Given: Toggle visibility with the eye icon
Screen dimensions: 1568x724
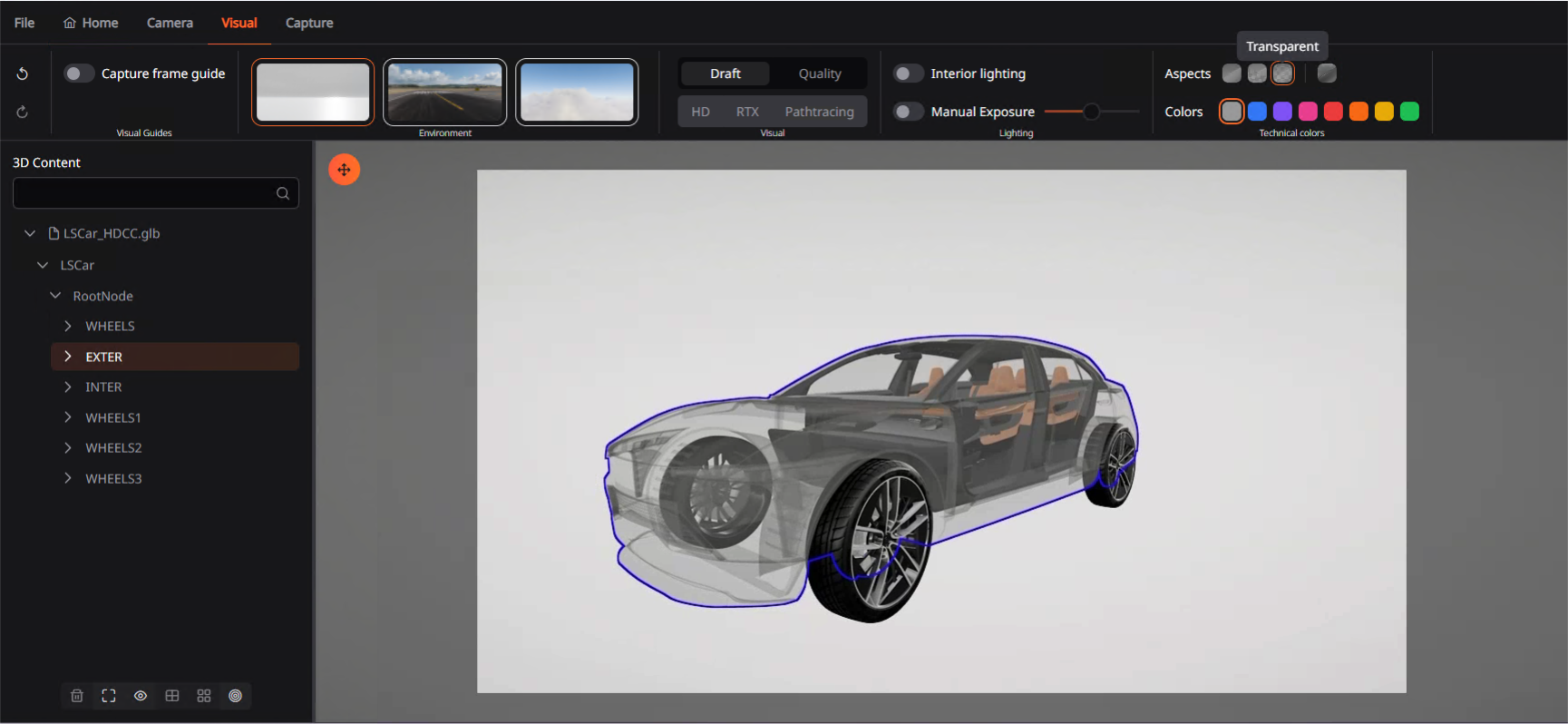Looking at the screenshot, I should click(141, 696).
